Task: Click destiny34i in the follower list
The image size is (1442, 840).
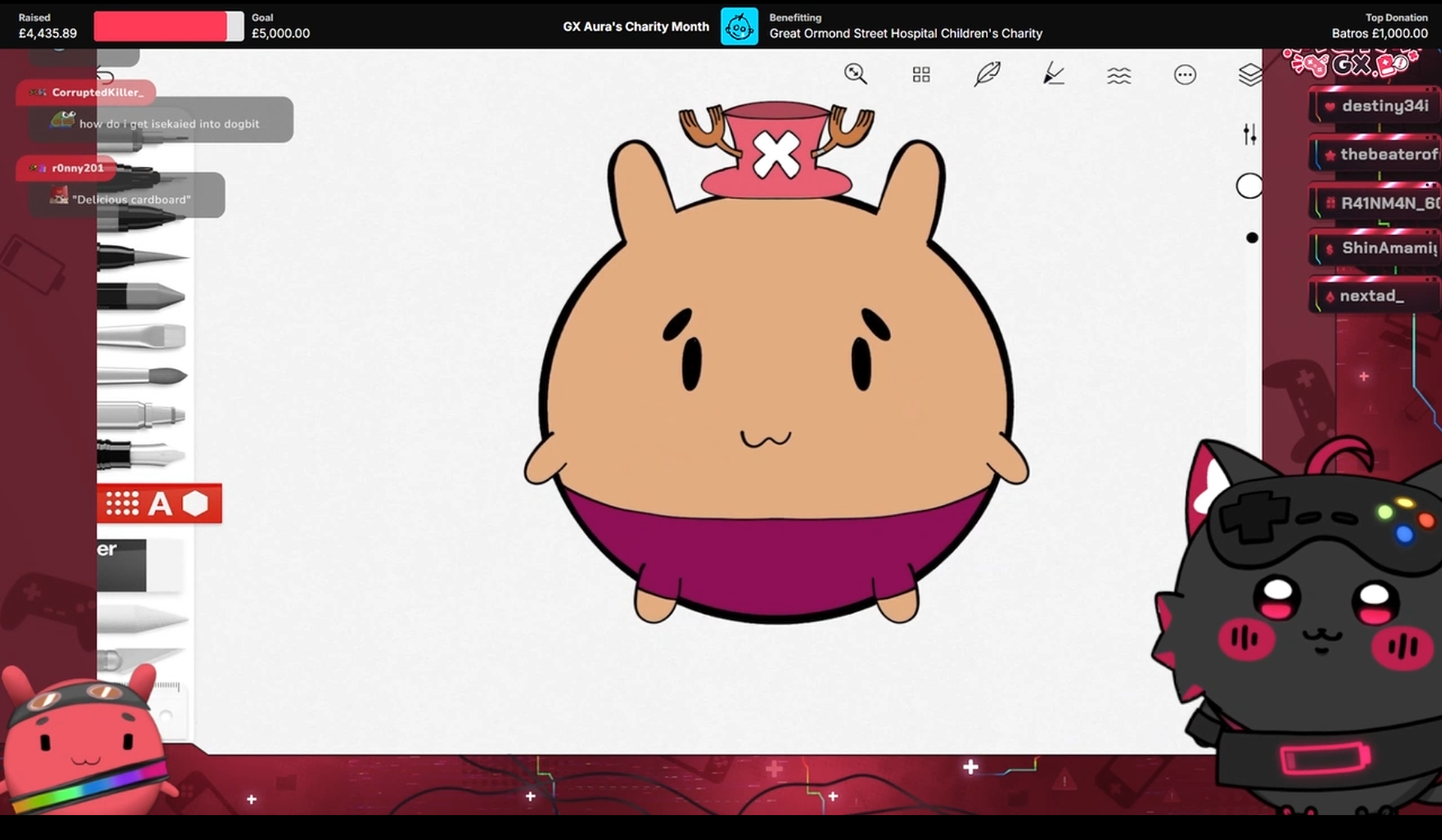Action: click(x=1376, y=106)
